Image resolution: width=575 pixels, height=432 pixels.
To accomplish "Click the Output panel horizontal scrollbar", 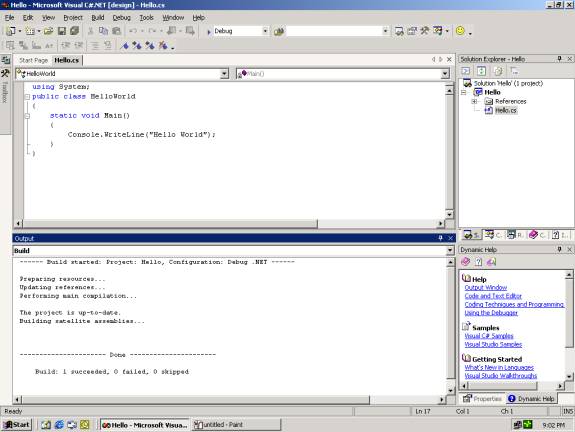I will [x=230, y=399].
